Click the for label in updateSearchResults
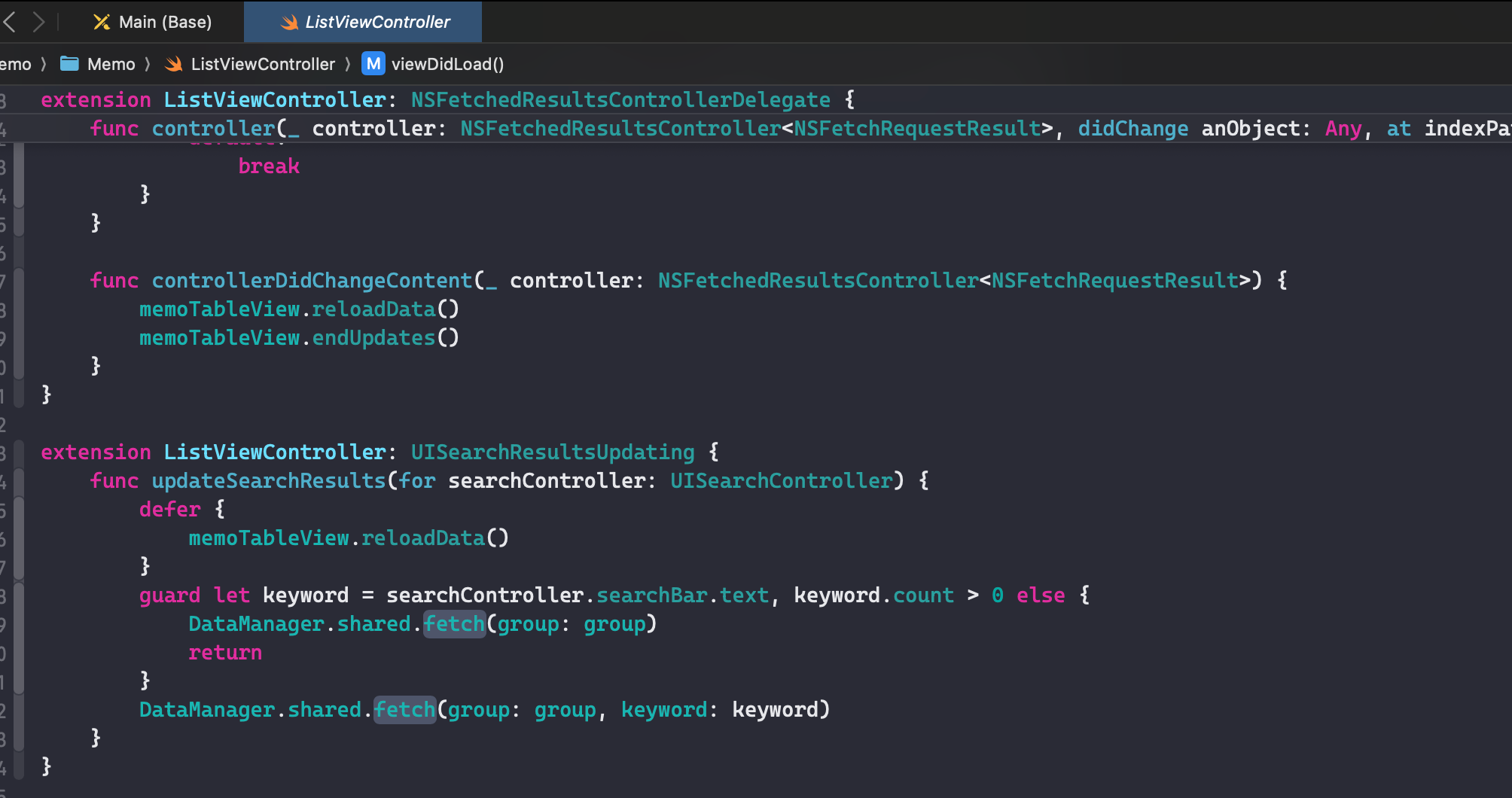 tap(416, 480)
